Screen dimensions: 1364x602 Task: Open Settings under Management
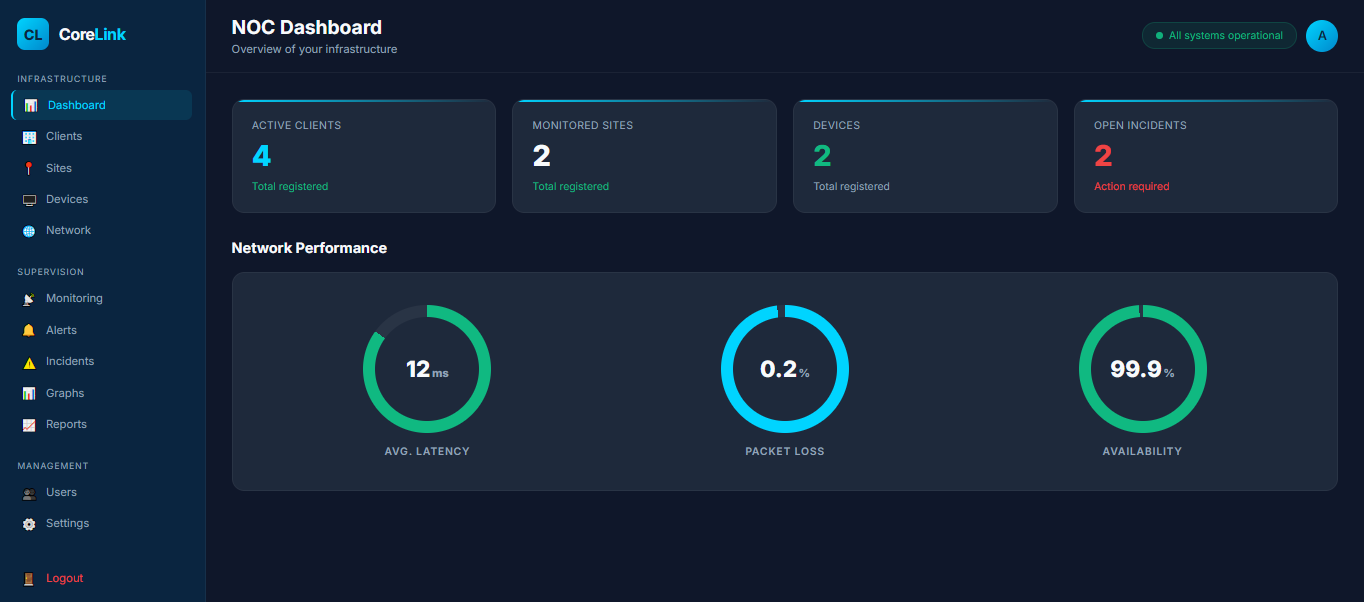102,523
